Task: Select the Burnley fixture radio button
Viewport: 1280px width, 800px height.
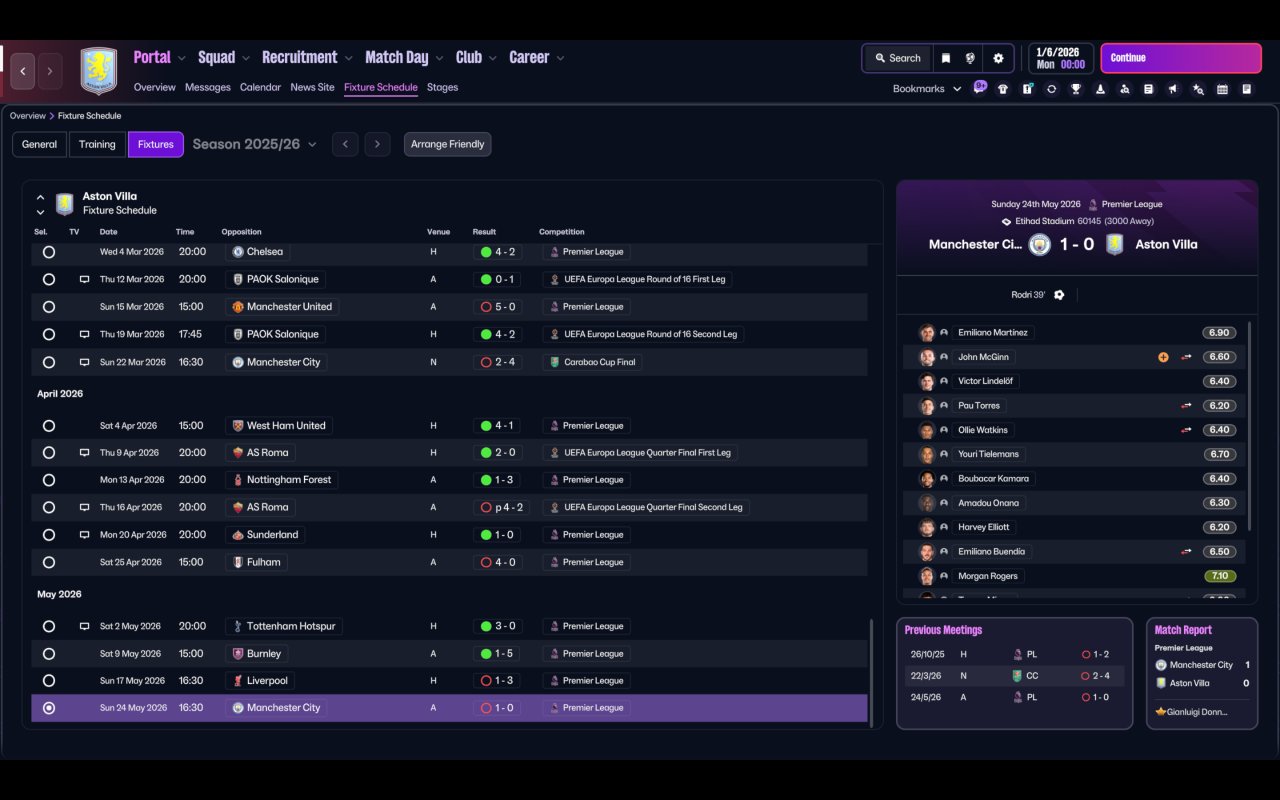Action: (x=49, y=654)
